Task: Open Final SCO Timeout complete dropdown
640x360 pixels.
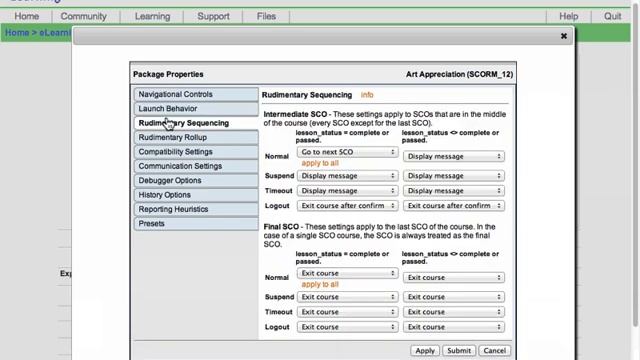Action: [347, 312]
